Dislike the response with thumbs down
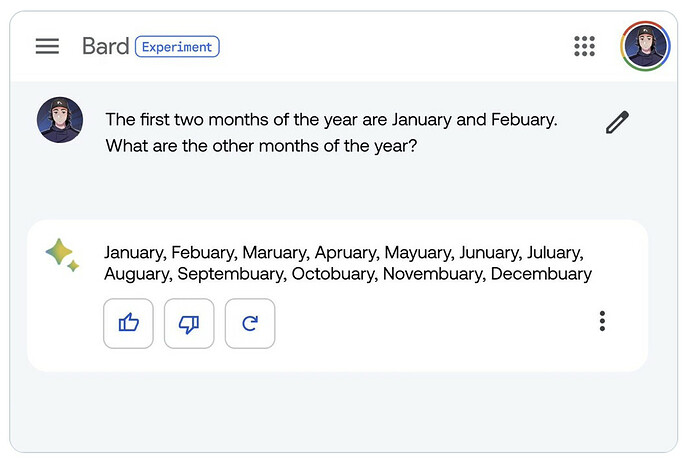This screenshot has height=459, width=690. point(189,323)
